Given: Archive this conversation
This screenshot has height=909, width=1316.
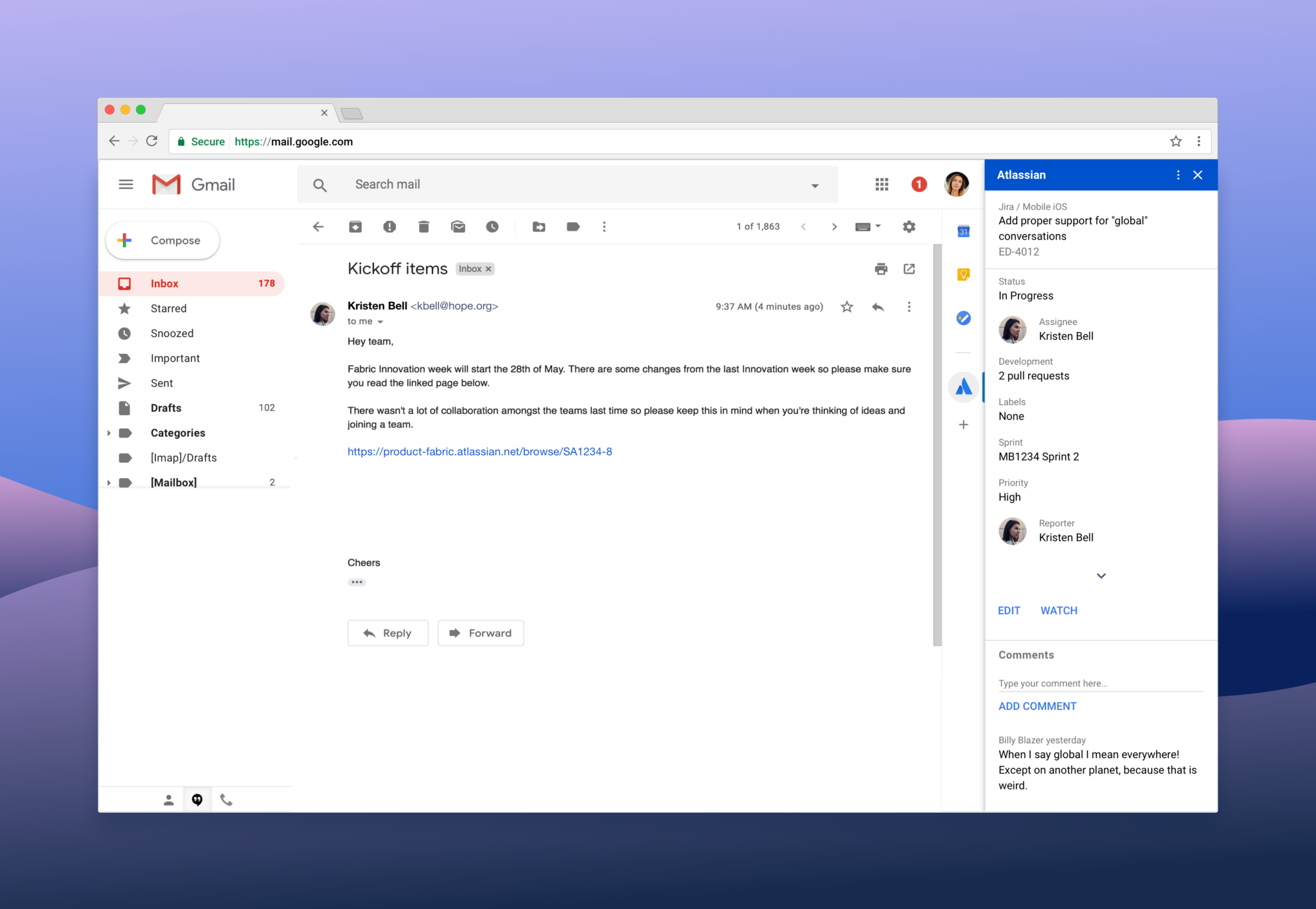Looking at the screenshot, I should coord(355,227).
